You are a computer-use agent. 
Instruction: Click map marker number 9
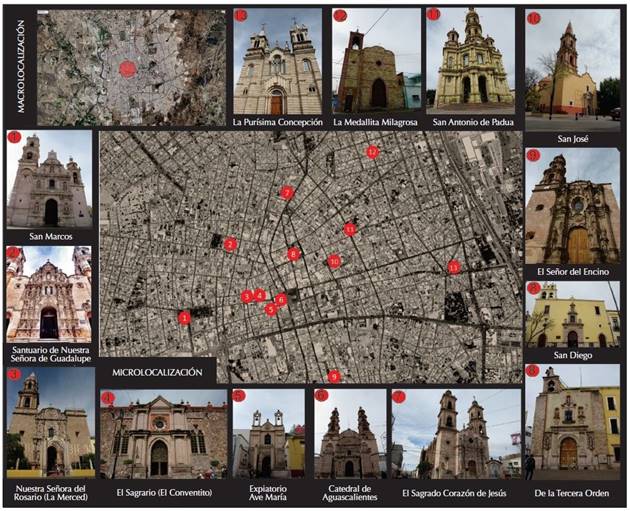(334, 376)
